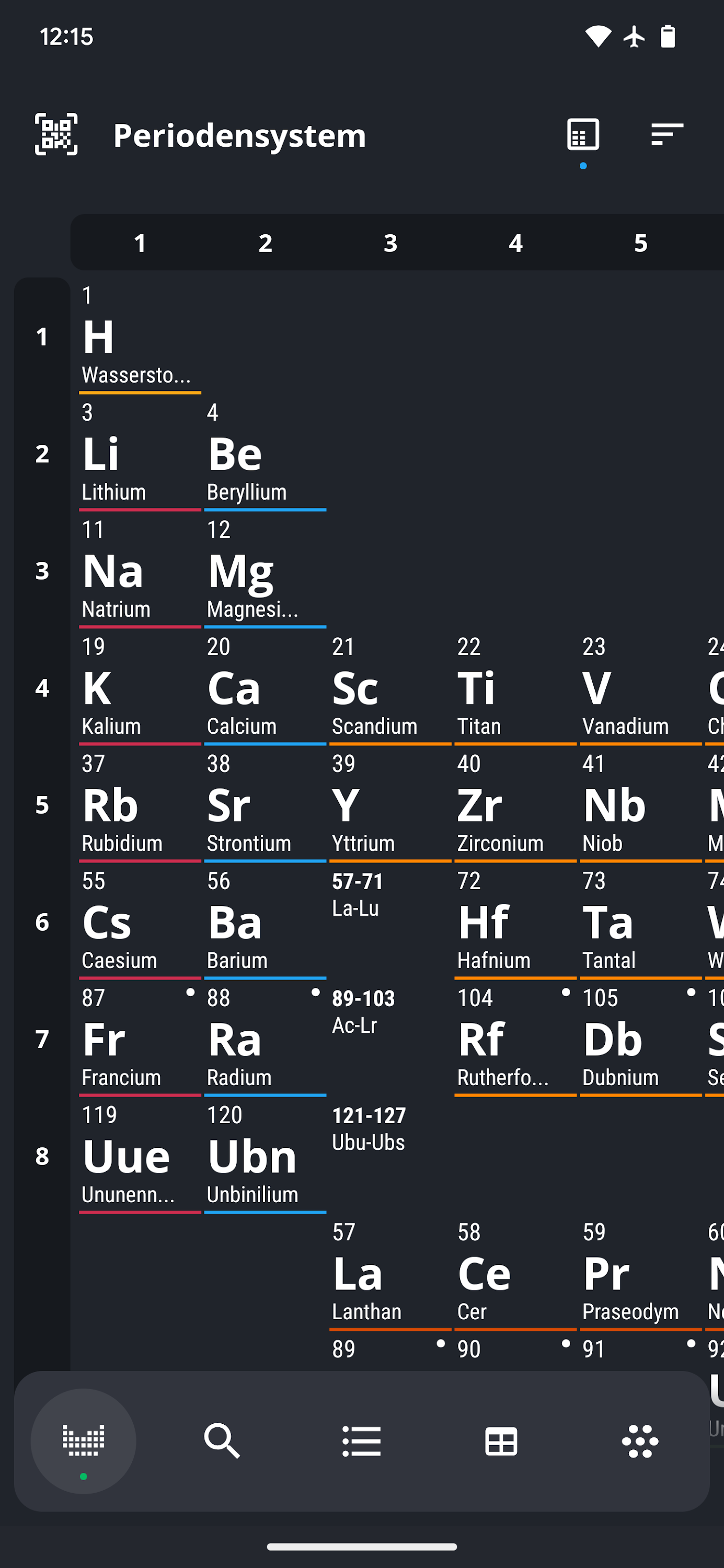Viewport: 724px width, 1568px height.
Task: Click the airplane mode status icon
Action: click(634, 37)
